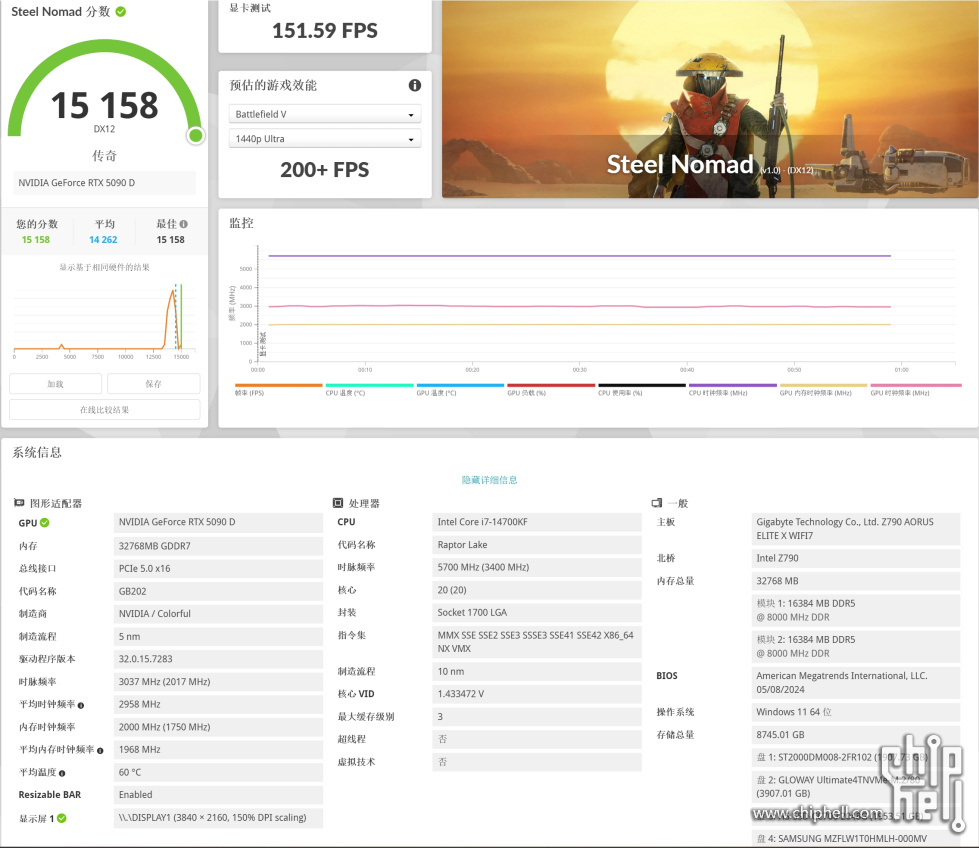Image resolution: width=979 pixels, height=848 pixels.
Task: Click the 3037 MHz (2017 MHz) clock value
Action: (218, 681)
